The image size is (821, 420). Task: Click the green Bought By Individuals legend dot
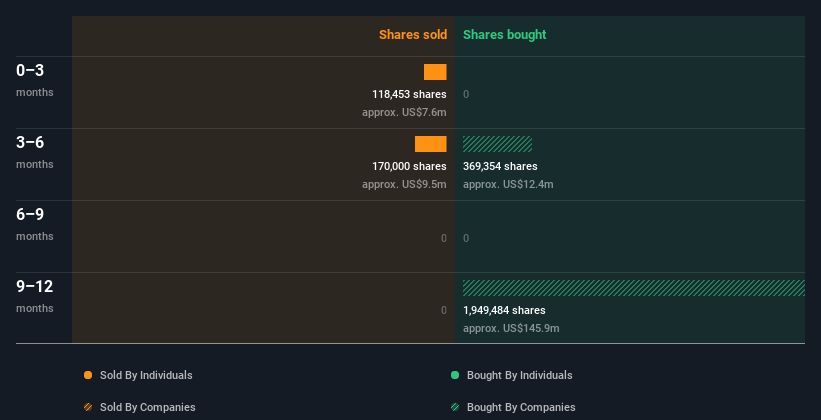[x=455, y=375]
